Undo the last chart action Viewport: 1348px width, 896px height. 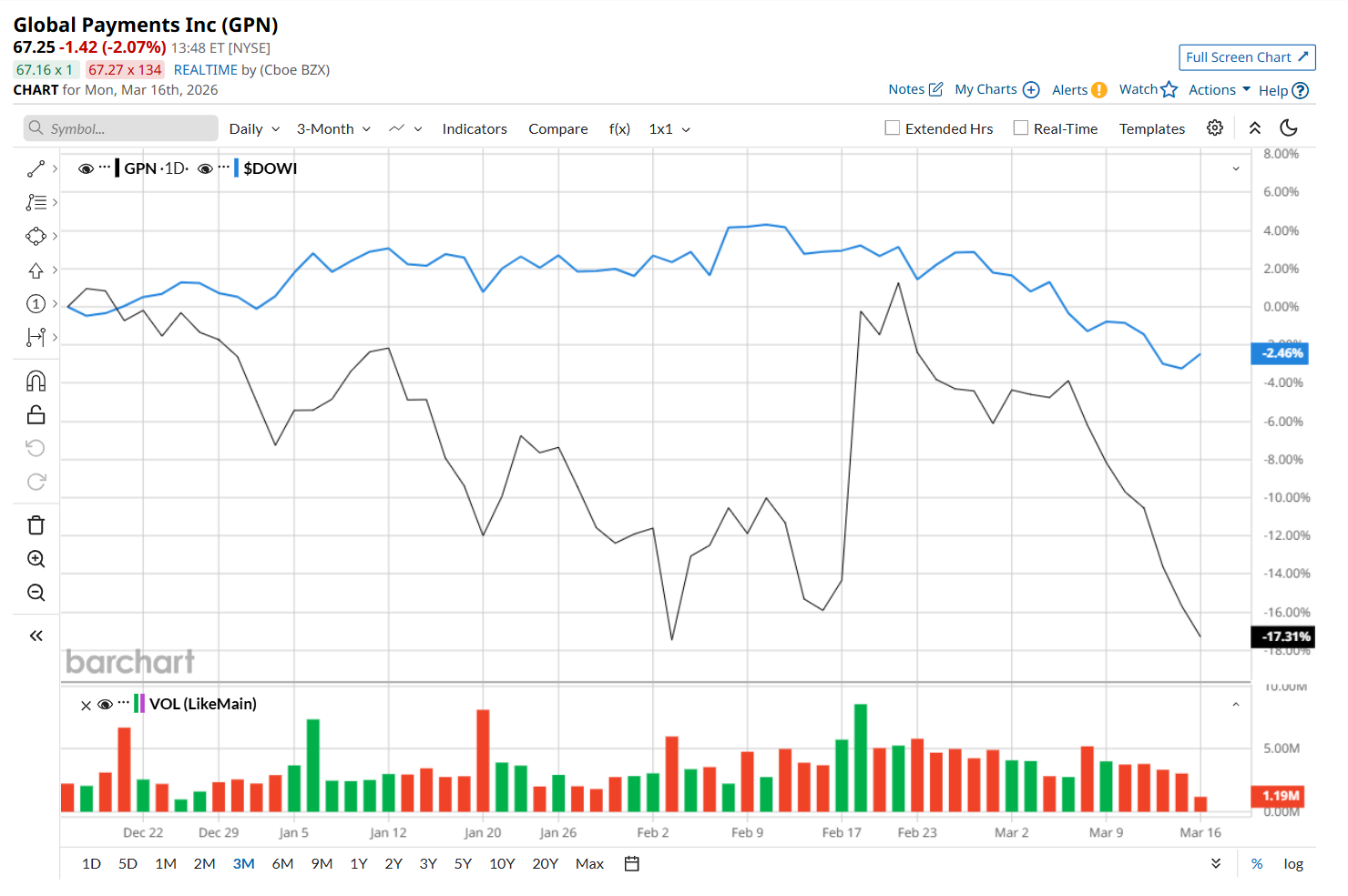(36, 447)
